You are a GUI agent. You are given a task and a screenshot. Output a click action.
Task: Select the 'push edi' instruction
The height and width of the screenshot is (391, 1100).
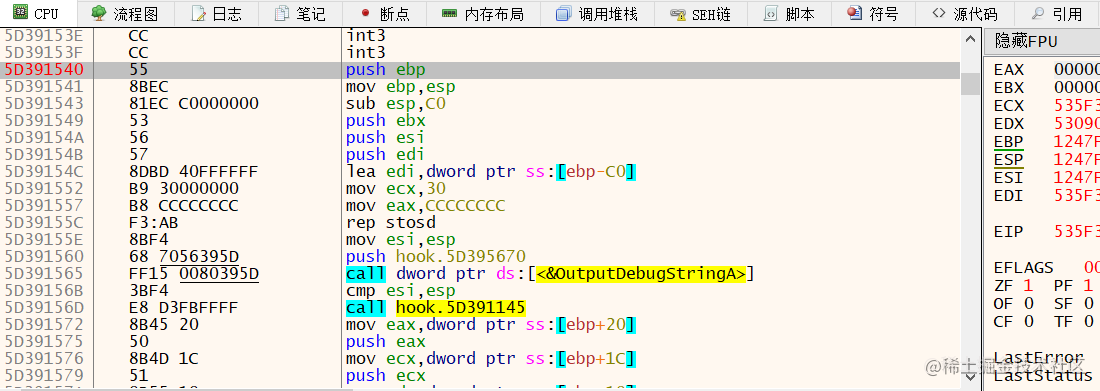(x=386, y=154)
